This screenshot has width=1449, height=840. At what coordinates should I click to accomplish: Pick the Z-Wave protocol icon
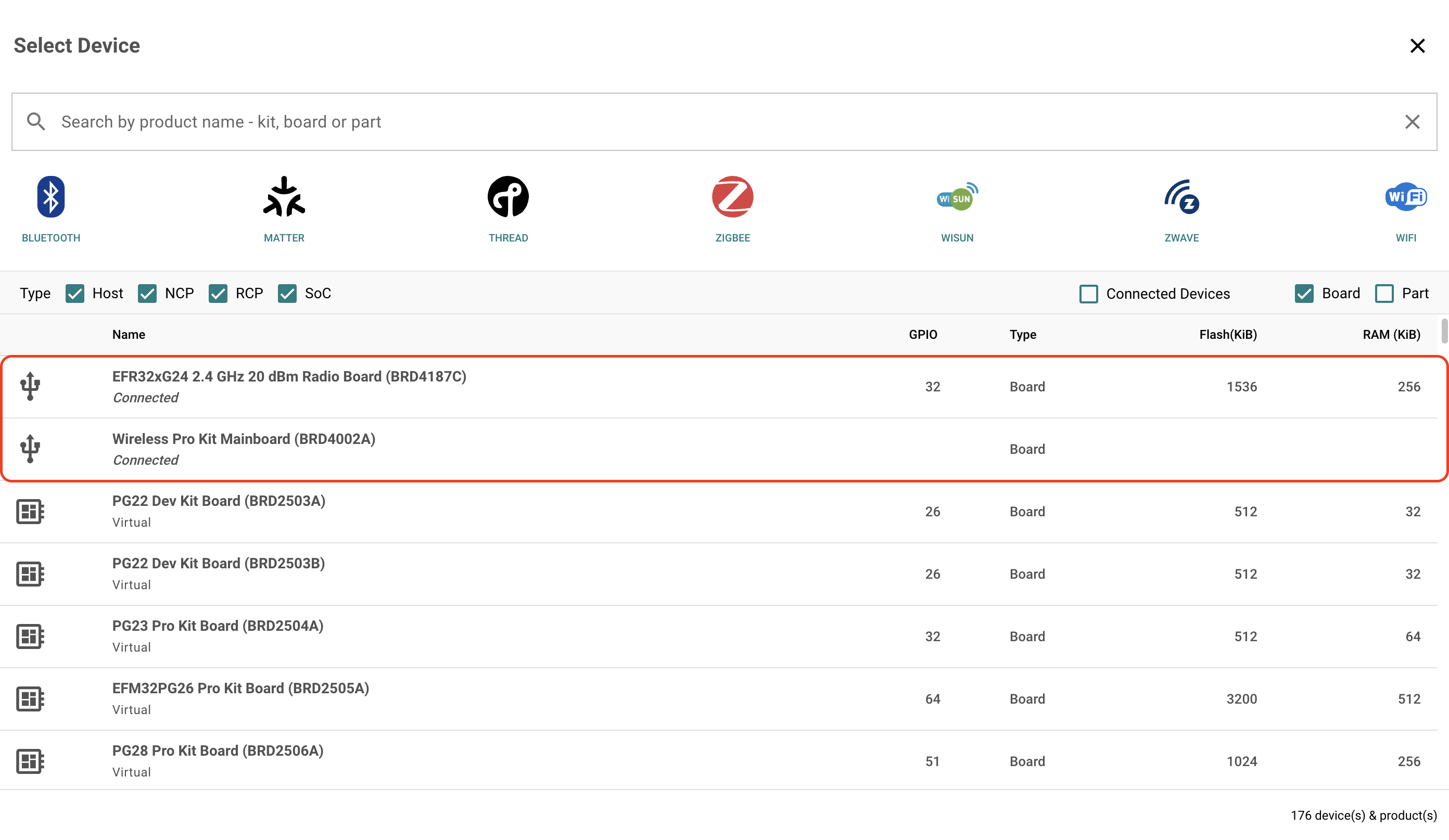pyautogui.click(x=1181, y=197)
